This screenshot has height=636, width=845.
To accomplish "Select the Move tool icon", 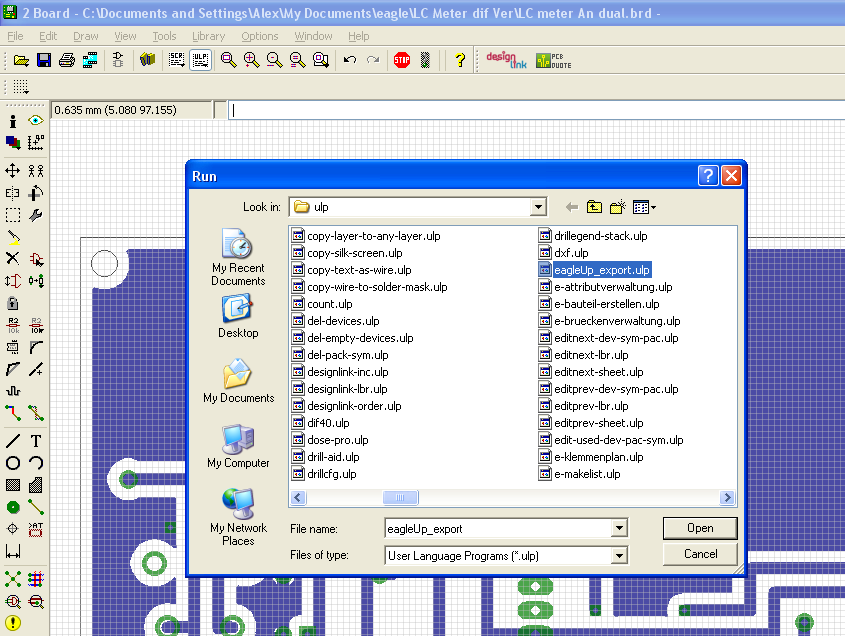I will [x=12, y=171].
